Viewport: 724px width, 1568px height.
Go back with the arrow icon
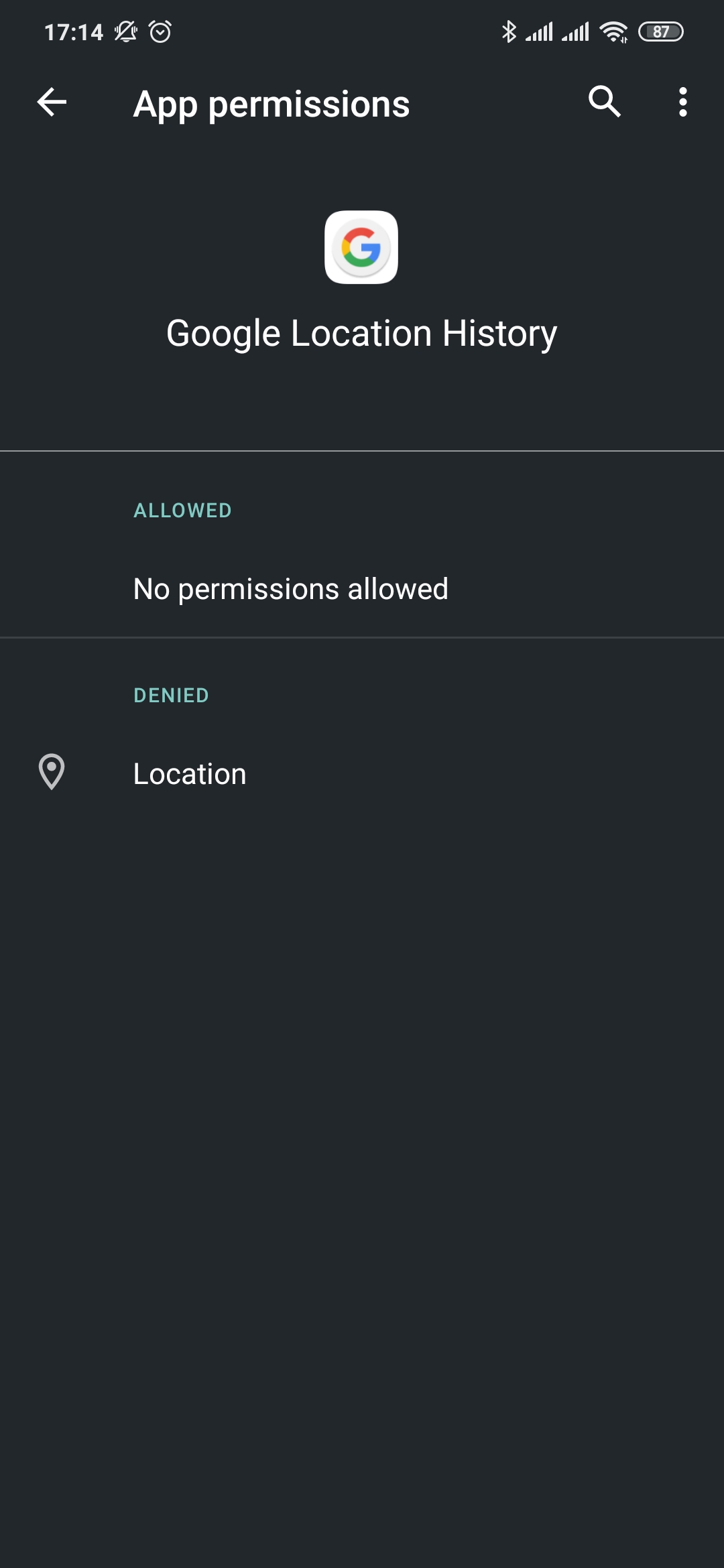pyautogui.click(x=52, y=103)
